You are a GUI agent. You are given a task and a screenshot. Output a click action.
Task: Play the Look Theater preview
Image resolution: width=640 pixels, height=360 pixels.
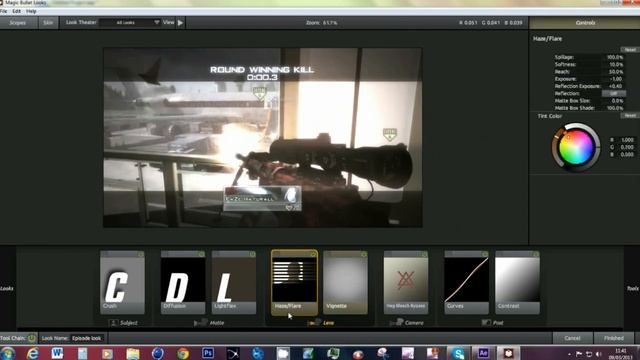[x=180, y=23]
